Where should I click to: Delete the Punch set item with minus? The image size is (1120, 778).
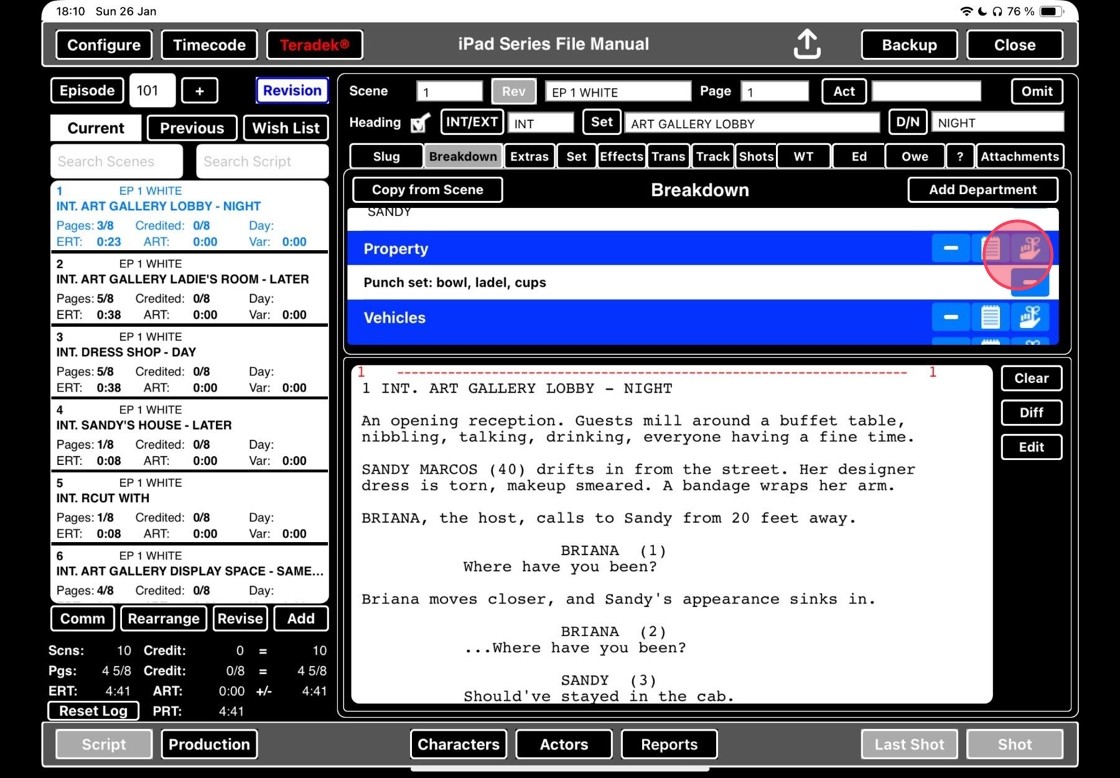(1029, 283)
